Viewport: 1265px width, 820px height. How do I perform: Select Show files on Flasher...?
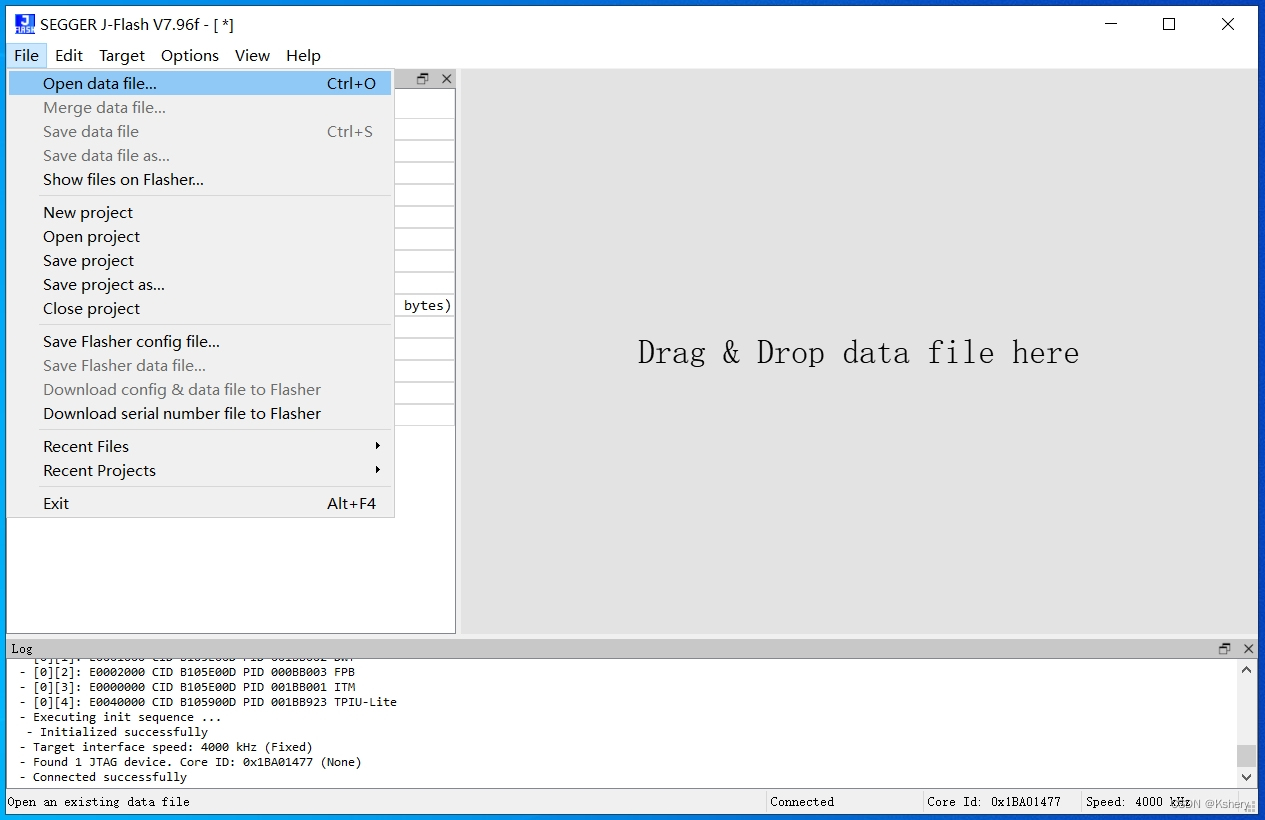200,180
